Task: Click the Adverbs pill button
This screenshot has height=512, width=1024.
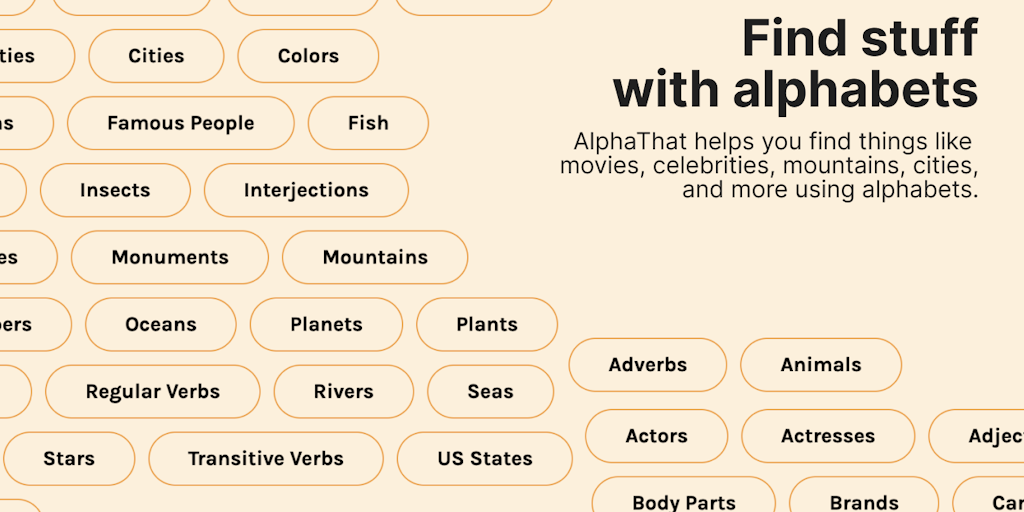Action: tap(648, 365)
